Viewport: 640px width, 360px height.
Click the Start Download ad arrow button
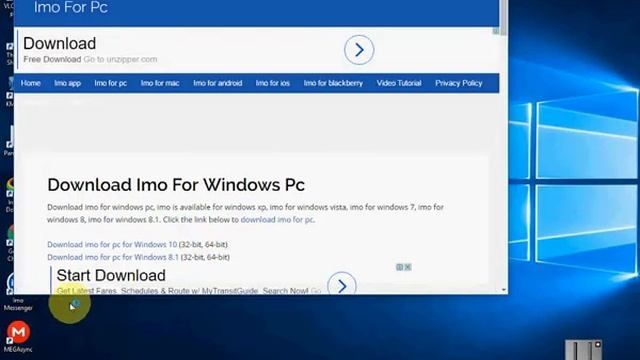click(342, 284)
